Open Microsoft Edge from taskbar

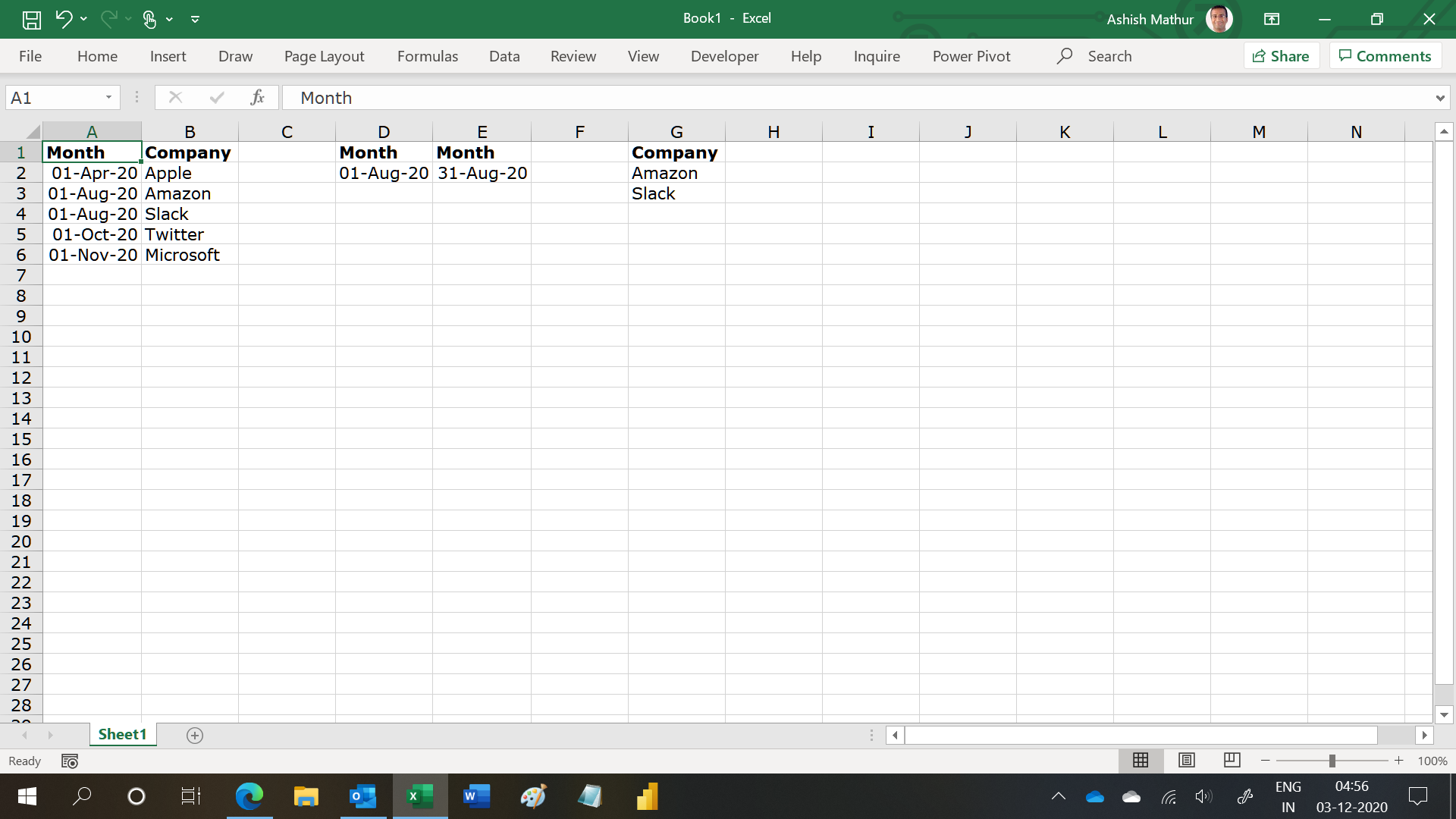pos(249,796)
